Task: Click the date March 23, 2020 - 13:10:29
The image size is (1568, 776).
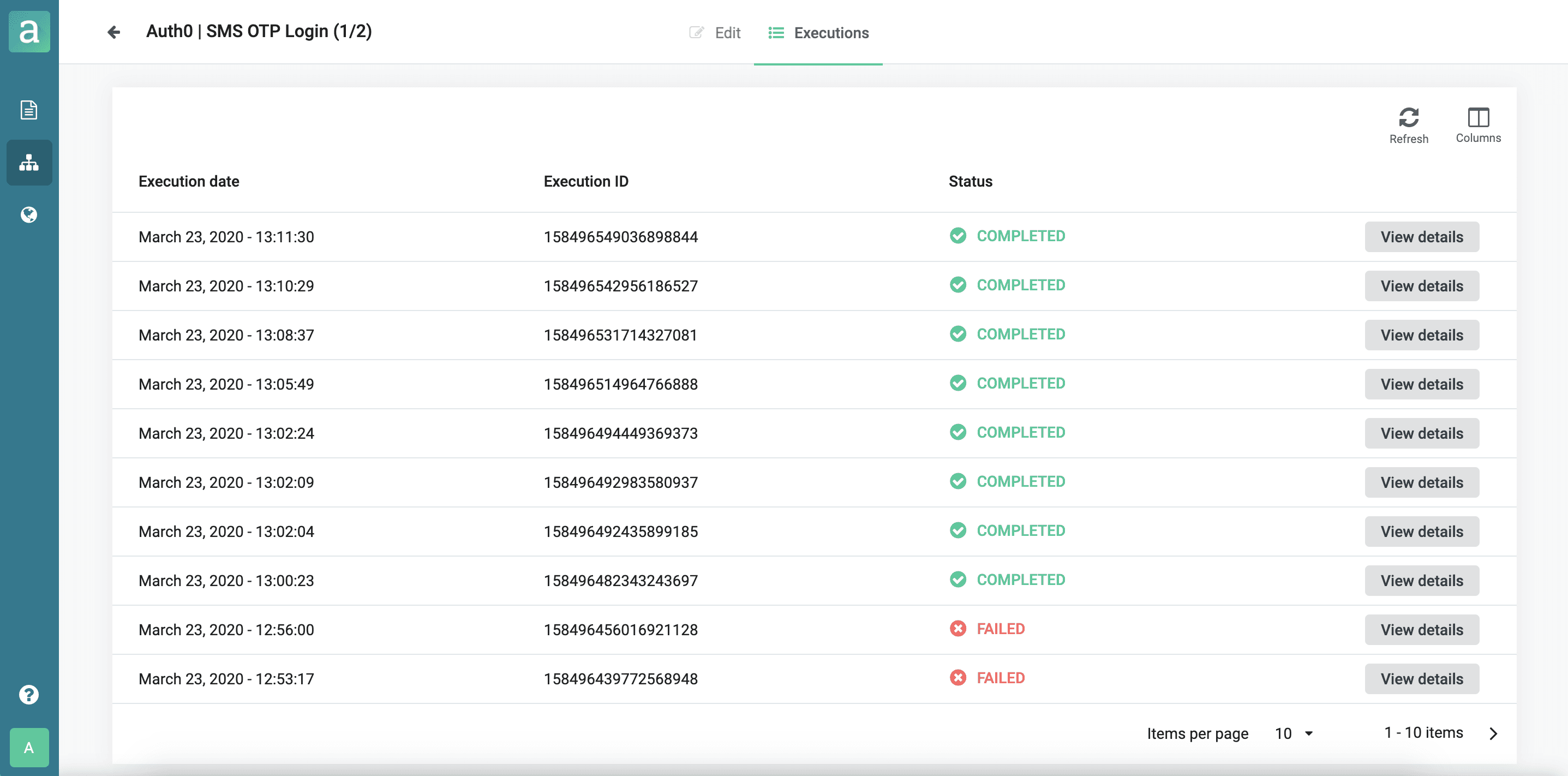Action: coord(226,286)
